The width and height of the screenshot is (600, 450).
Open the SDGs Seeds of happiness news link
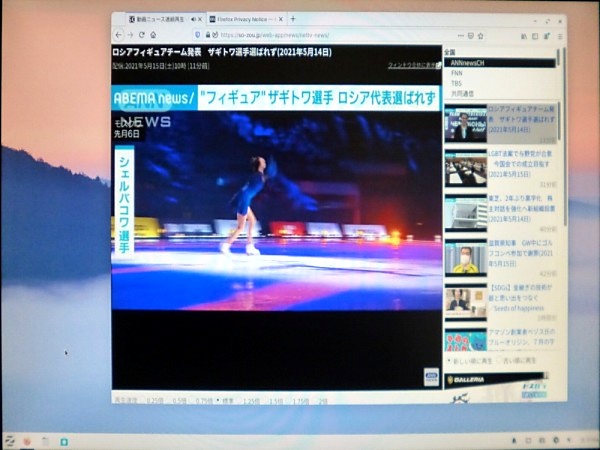pyautogui.click(x=520, y=298)
